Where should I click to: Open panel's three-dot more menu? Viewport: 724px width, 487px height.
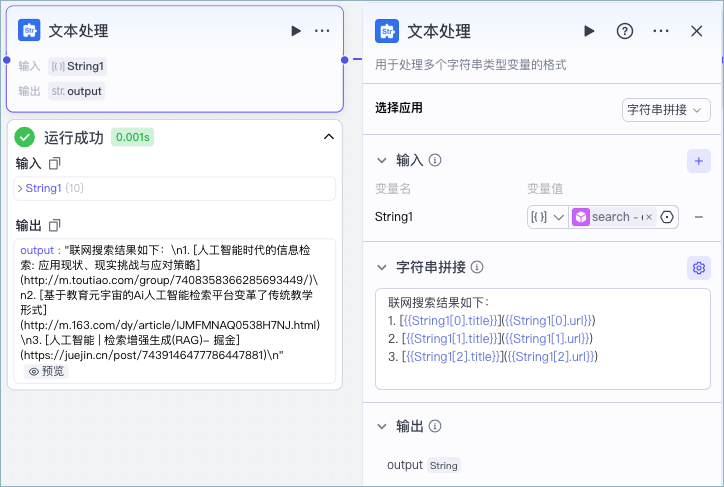click(661, 31)
